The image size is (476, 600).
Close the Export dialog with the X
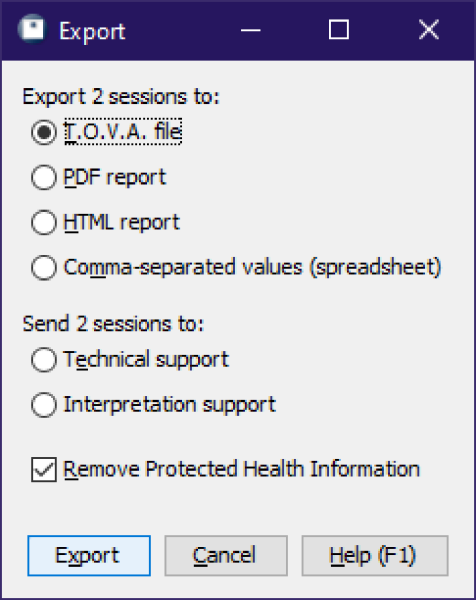[429, 30]
